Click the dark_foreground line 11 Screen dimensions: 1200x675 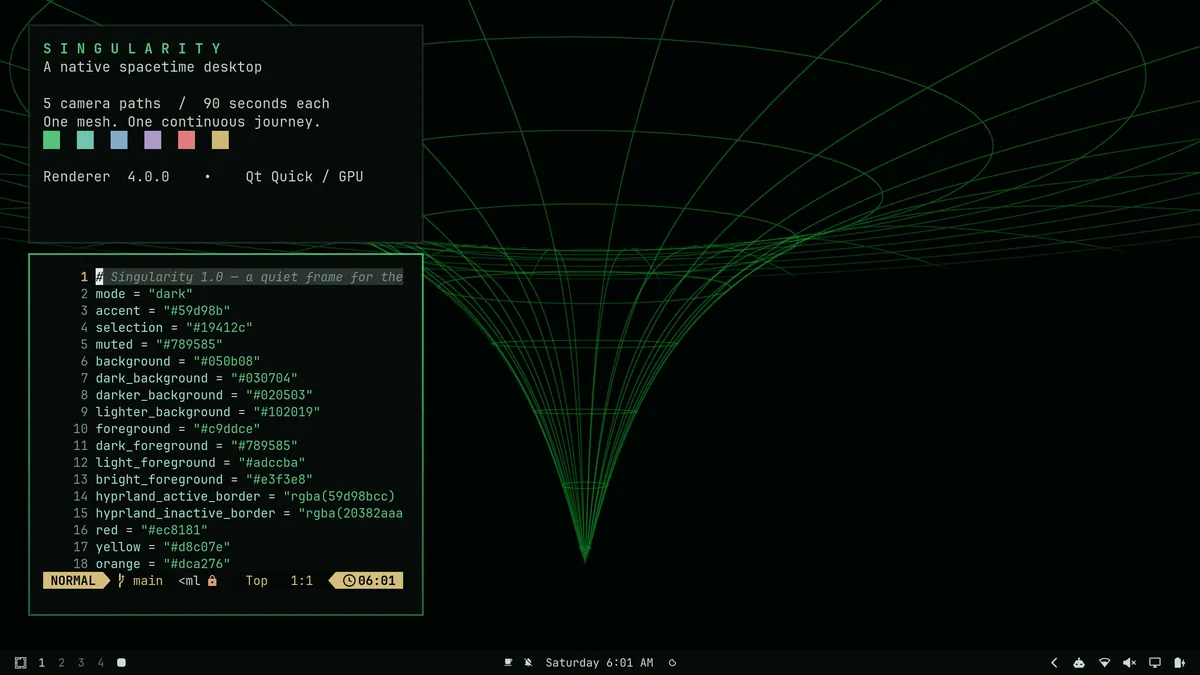tap(197, 446)
